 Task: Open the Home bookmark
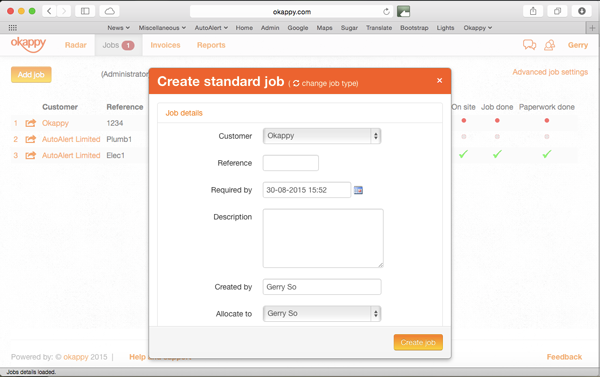pyautogui.click(x=244, y=28)
